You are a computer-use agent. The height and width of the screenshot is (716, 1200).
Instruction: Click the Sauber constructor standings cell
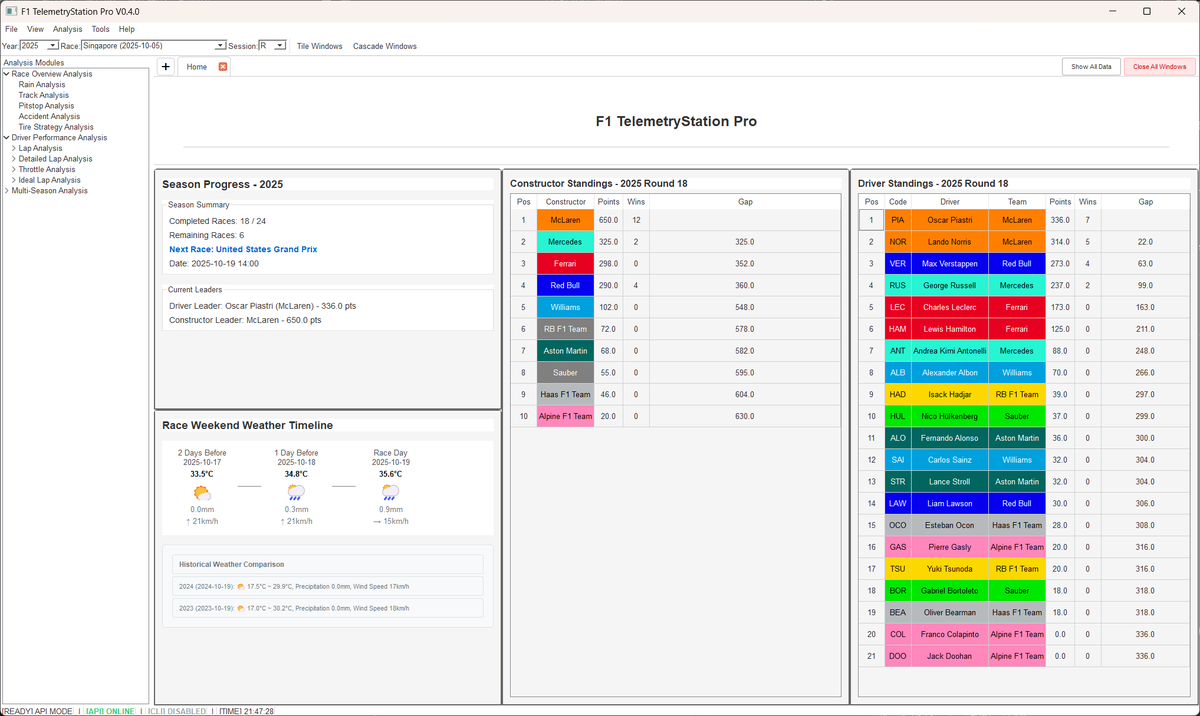tap(566, 372)
